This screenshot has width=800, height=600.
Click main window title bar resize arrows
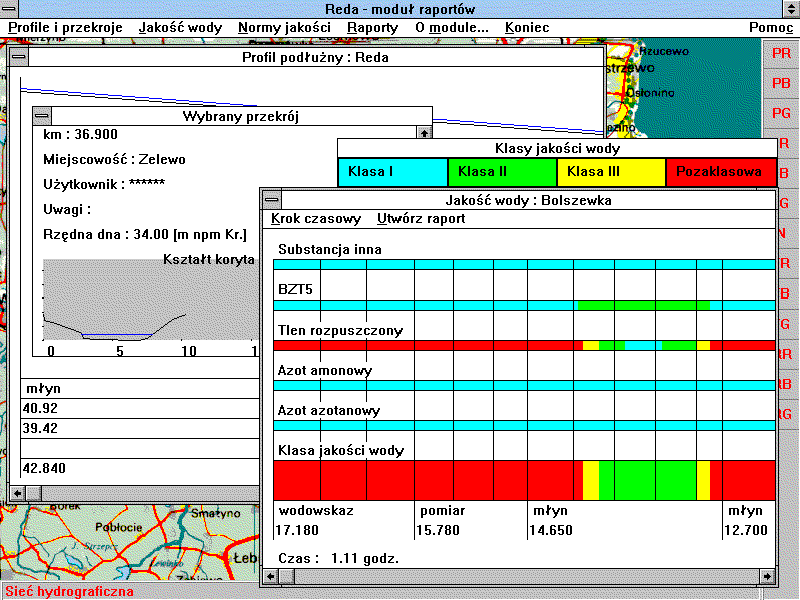click(x=791, y=9)
